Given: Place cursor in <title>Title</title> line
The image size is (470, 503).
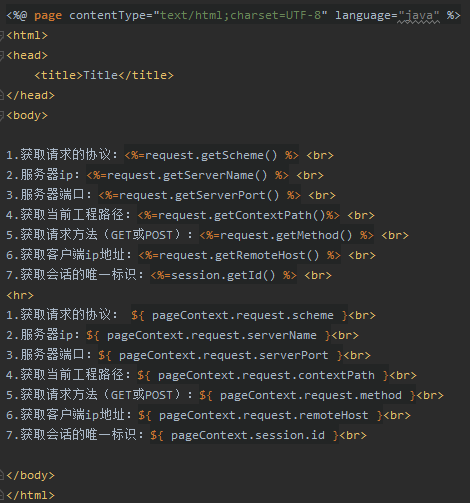Looking at the screenshot, I should [x=104, y=75].
